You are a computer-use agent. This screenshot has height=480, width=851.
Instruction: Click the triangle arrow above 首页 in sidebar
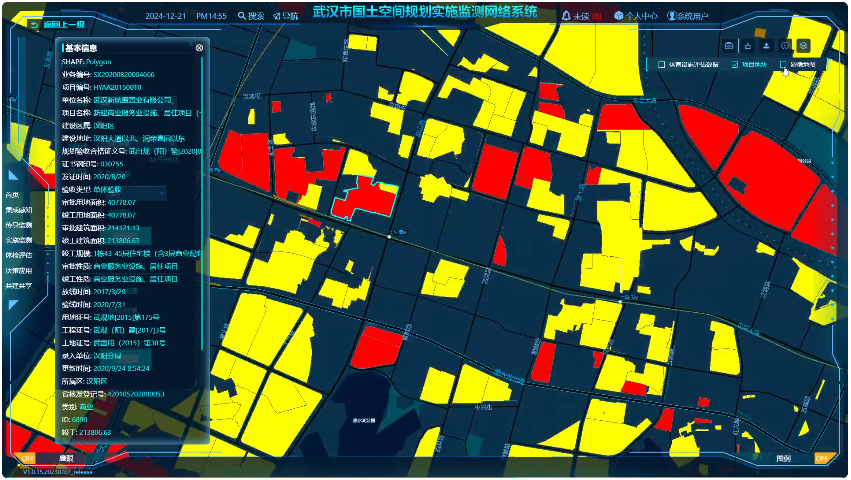pyautogui.click(x=14, y=176)
